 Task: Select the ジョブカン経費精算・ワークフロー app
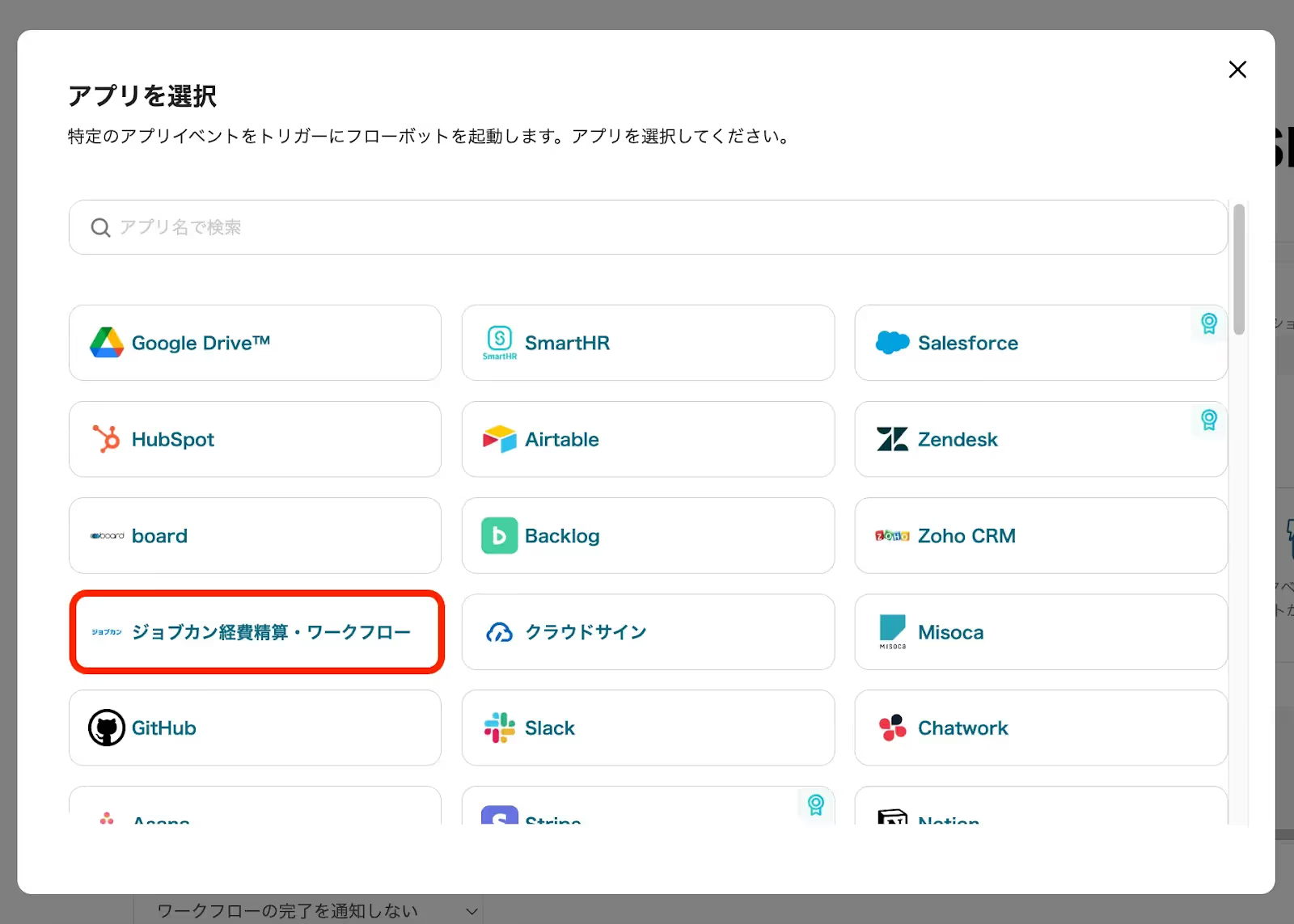pos(256,632)
